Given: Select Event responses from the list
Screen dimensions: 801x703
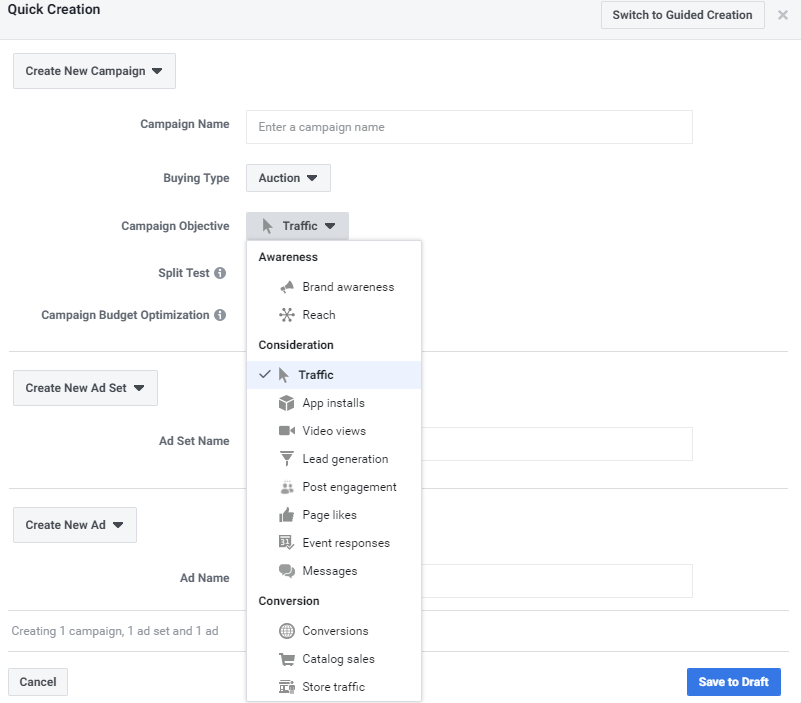Looking at the screenshot, I should [x=334, y=543].
